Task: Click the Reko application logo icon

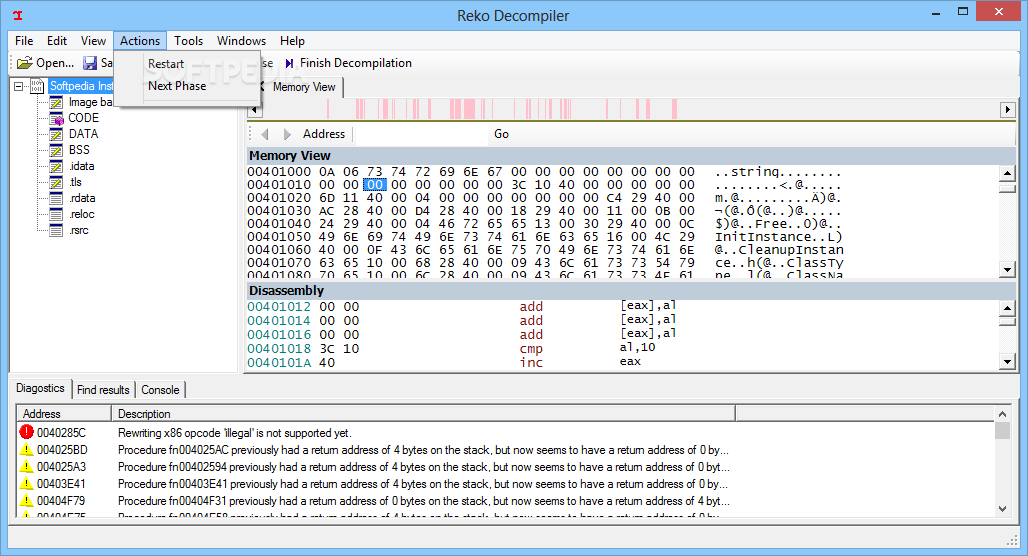Action: point(18,15)
